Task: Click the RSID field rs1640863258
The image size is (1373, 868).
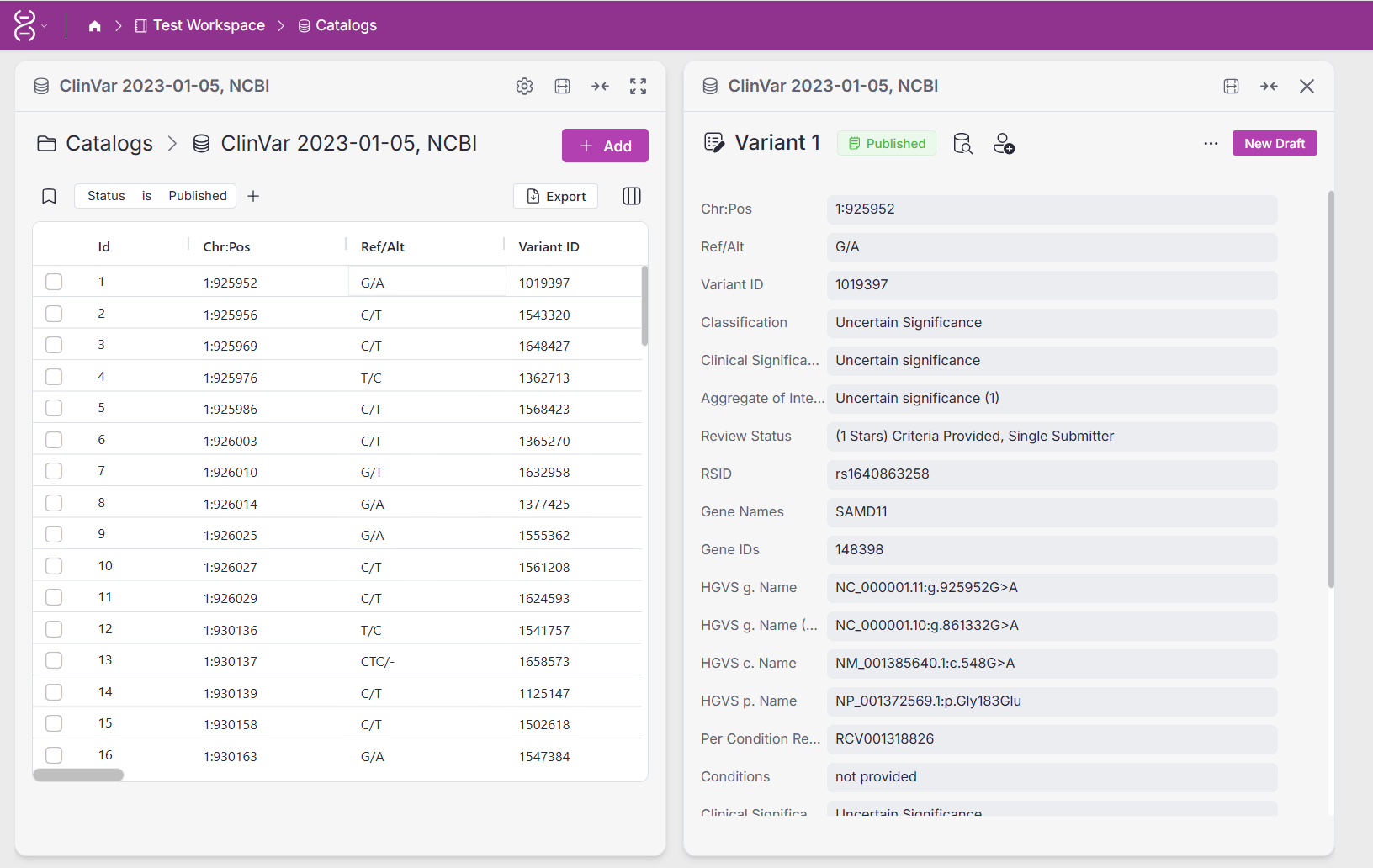Action: click(x=1052, y=474)
